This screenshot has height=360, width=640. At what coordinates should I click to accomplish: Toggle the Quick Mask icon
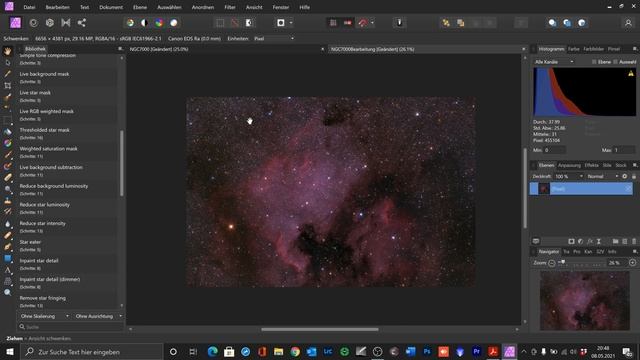click(281, 23)
